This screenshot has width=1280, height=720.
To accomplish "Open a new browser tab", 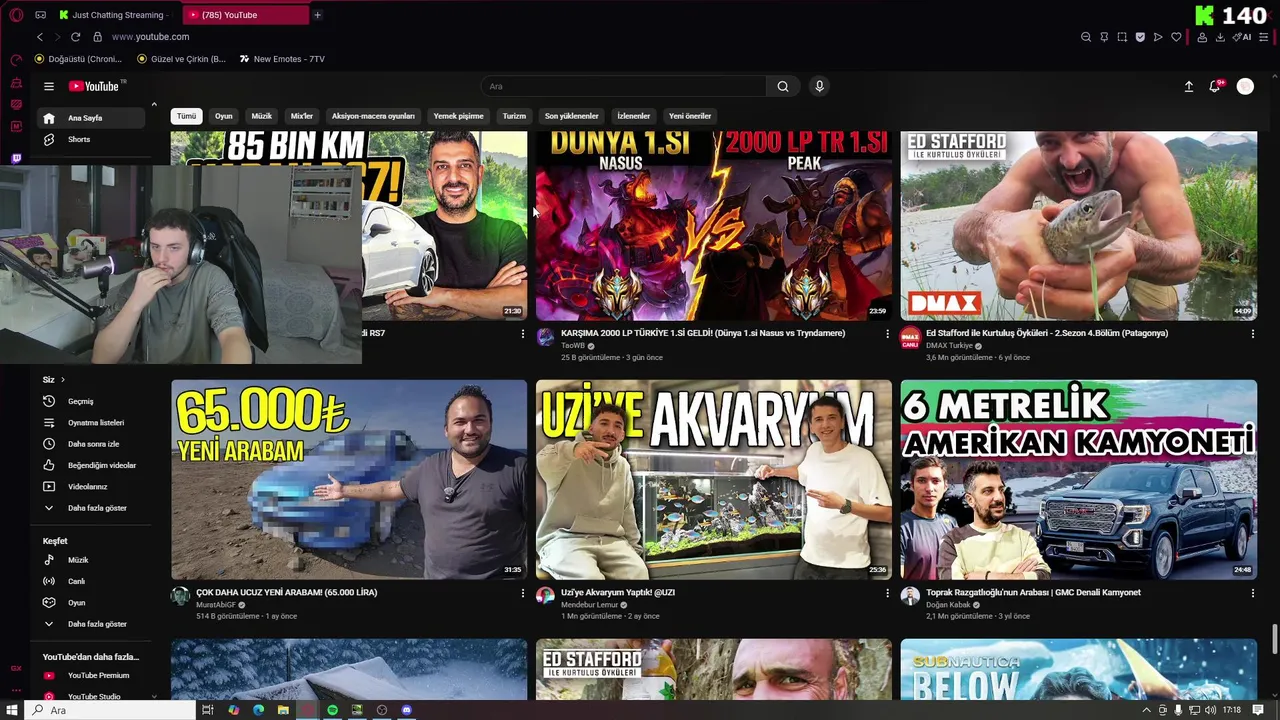I will (317, 15).
